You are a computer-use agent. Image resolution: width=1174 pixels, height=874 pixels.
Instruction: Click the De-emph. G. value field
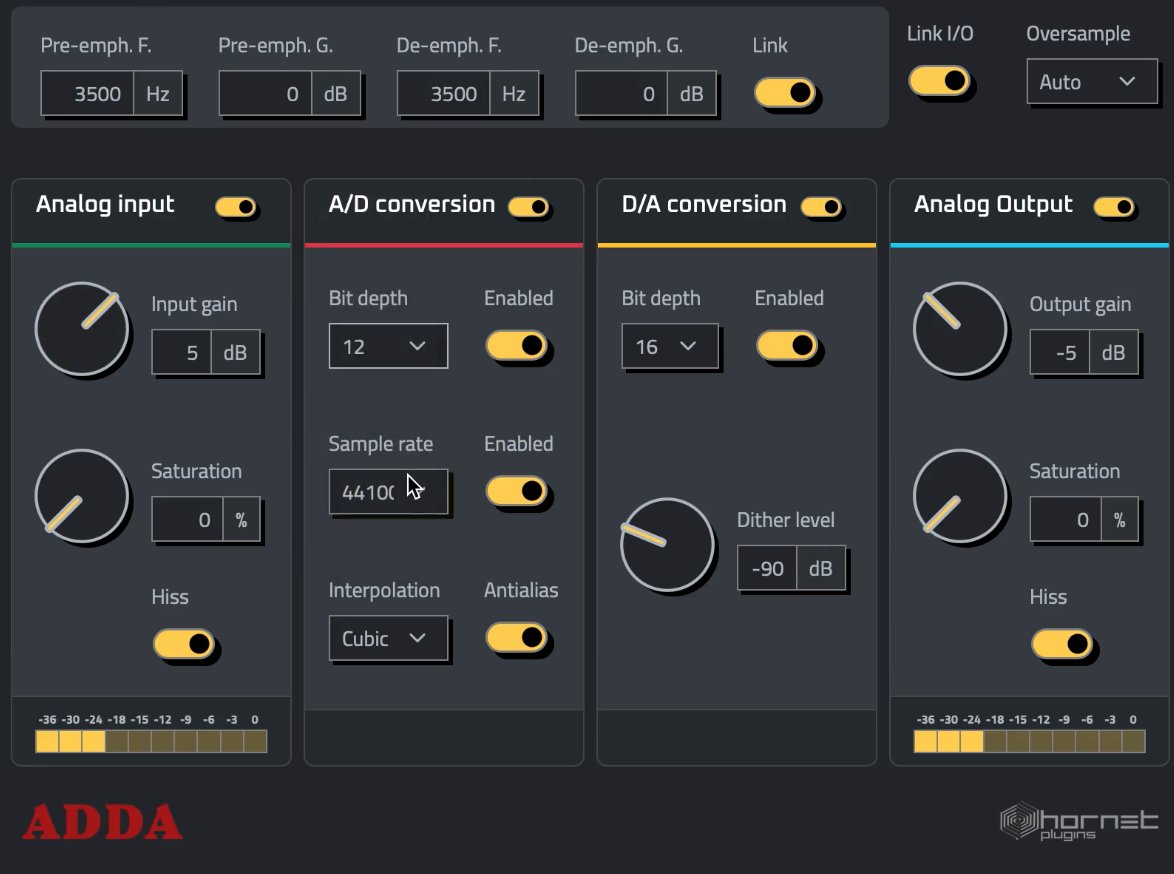tap(621, 94)
